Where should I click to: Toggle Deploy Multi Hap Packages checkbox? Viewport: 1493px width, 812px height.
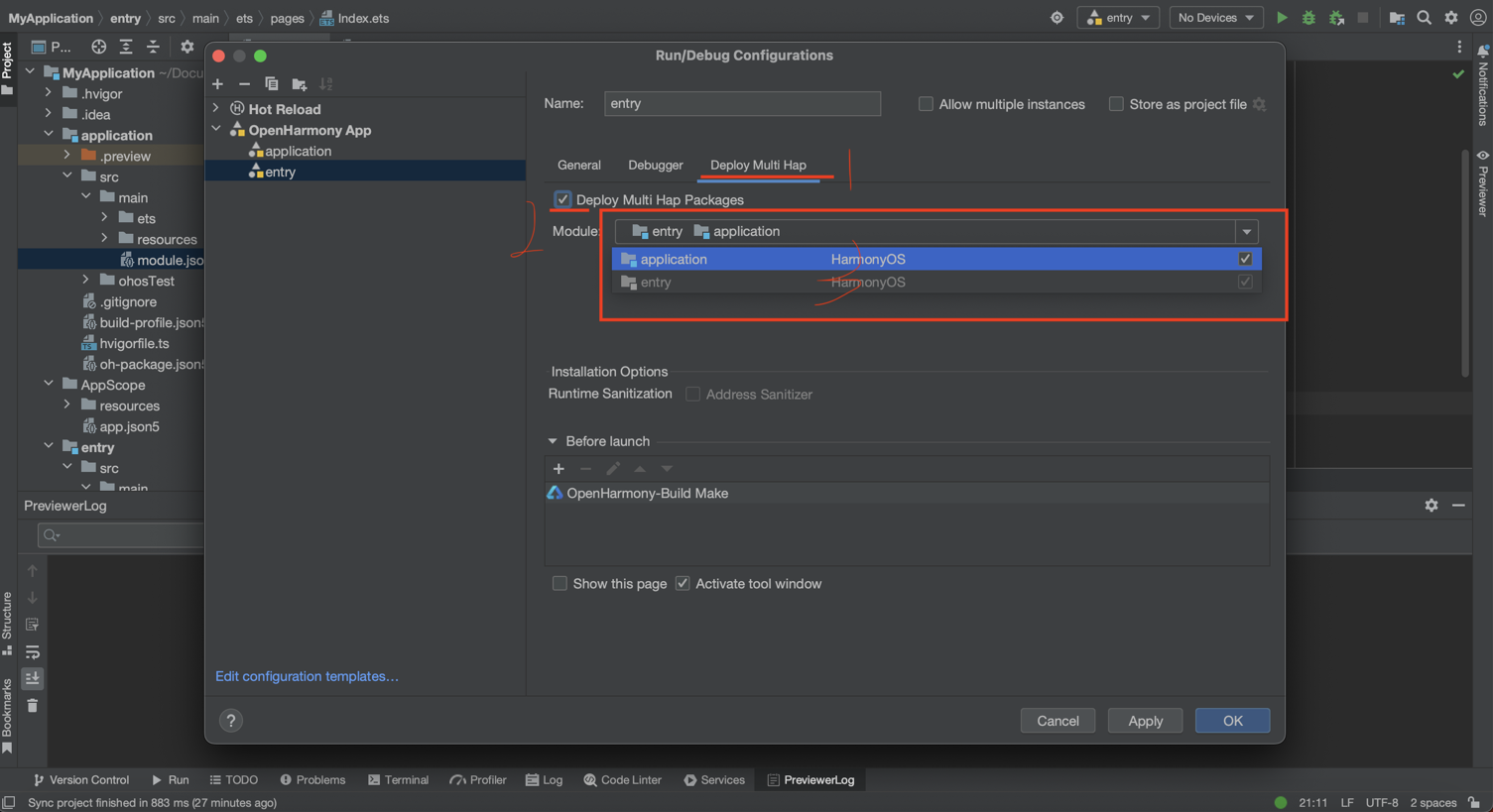pos(562,199)
